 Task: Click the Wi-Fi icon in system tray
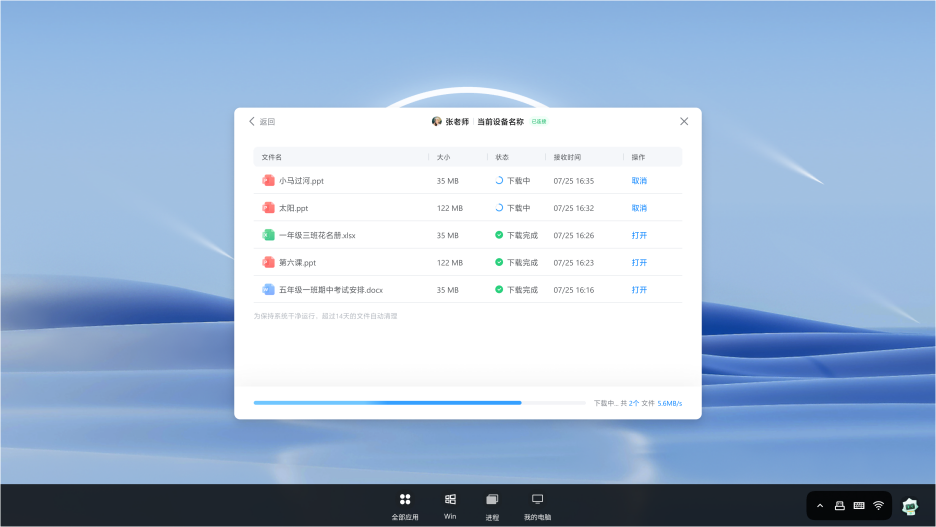click(878, 506)
